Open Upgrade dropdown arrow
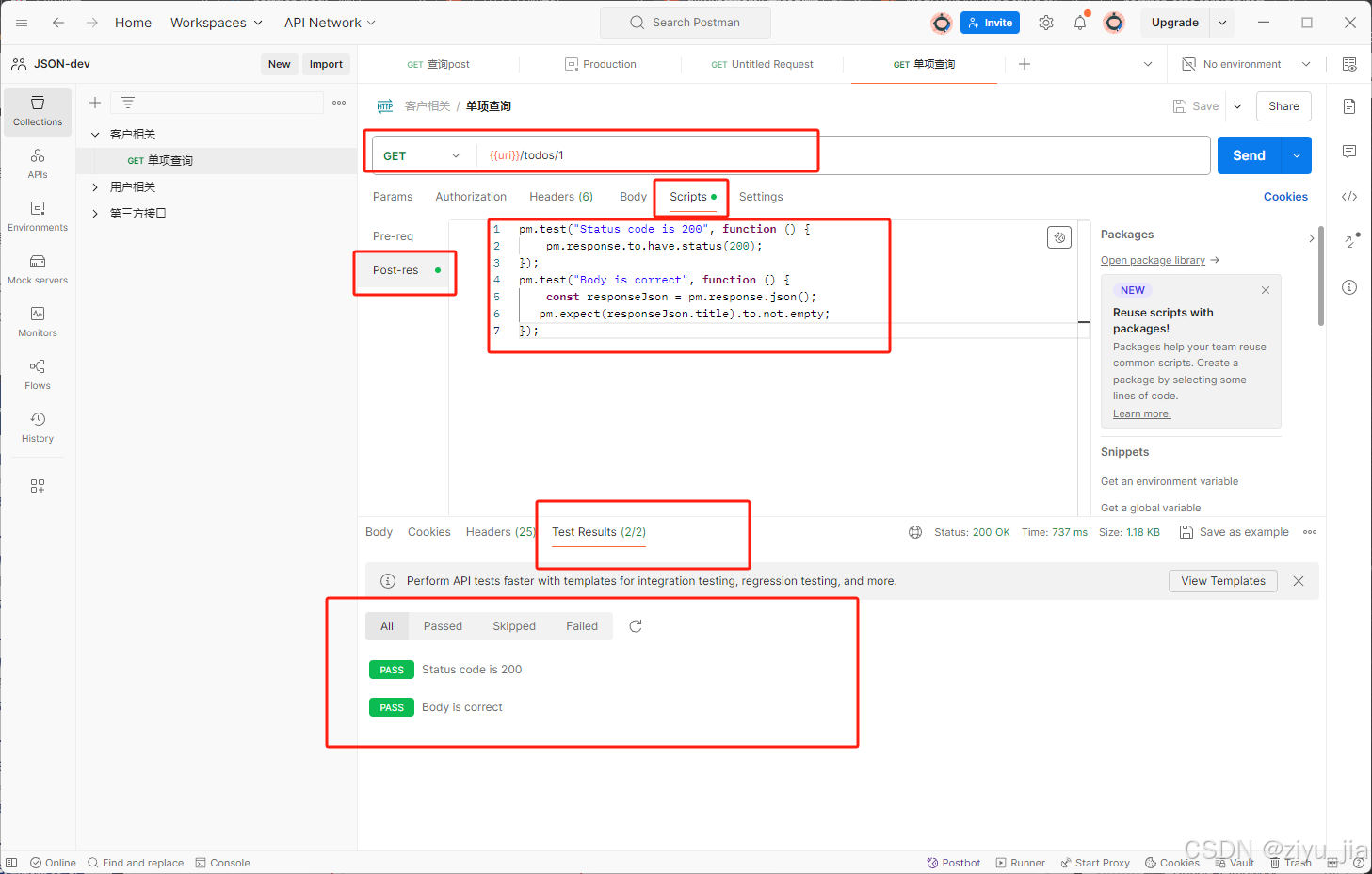Screen dimensions: 1372x874 [x=1222, y=23]
